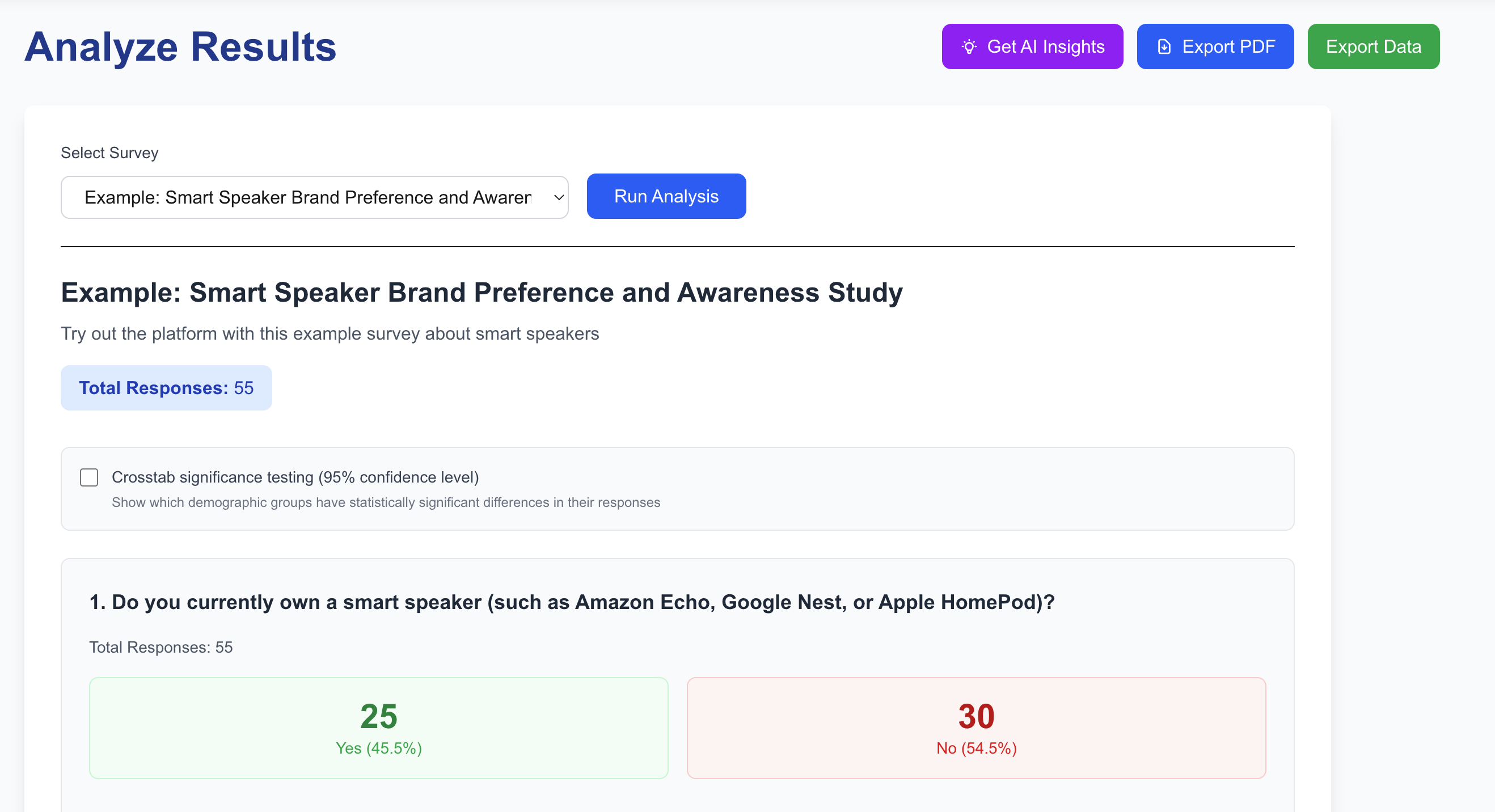
Task: Click the crosstab testing description text
Action: 386,502
